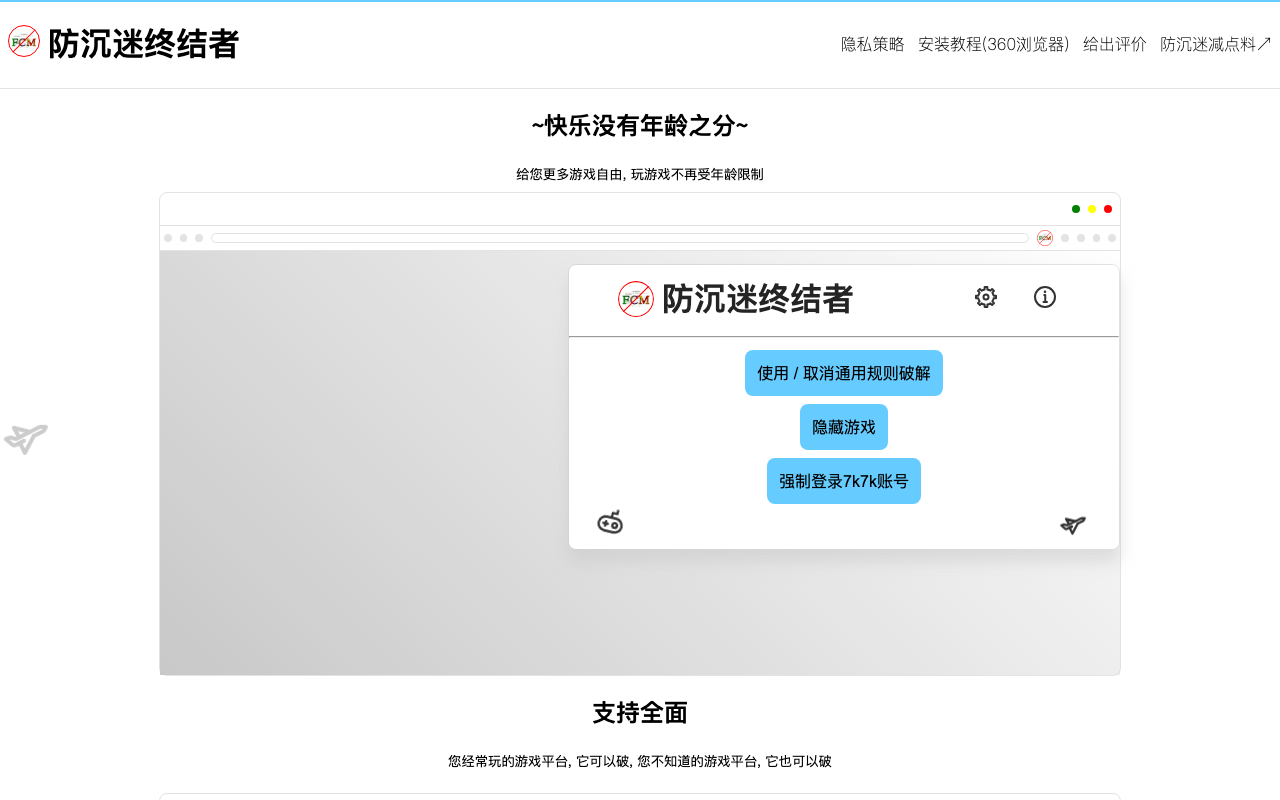Screen dimensions: 1280x800
Task: Click the paper plane icon at left edge
Action: pyautogui.click(x=26, y=438)
